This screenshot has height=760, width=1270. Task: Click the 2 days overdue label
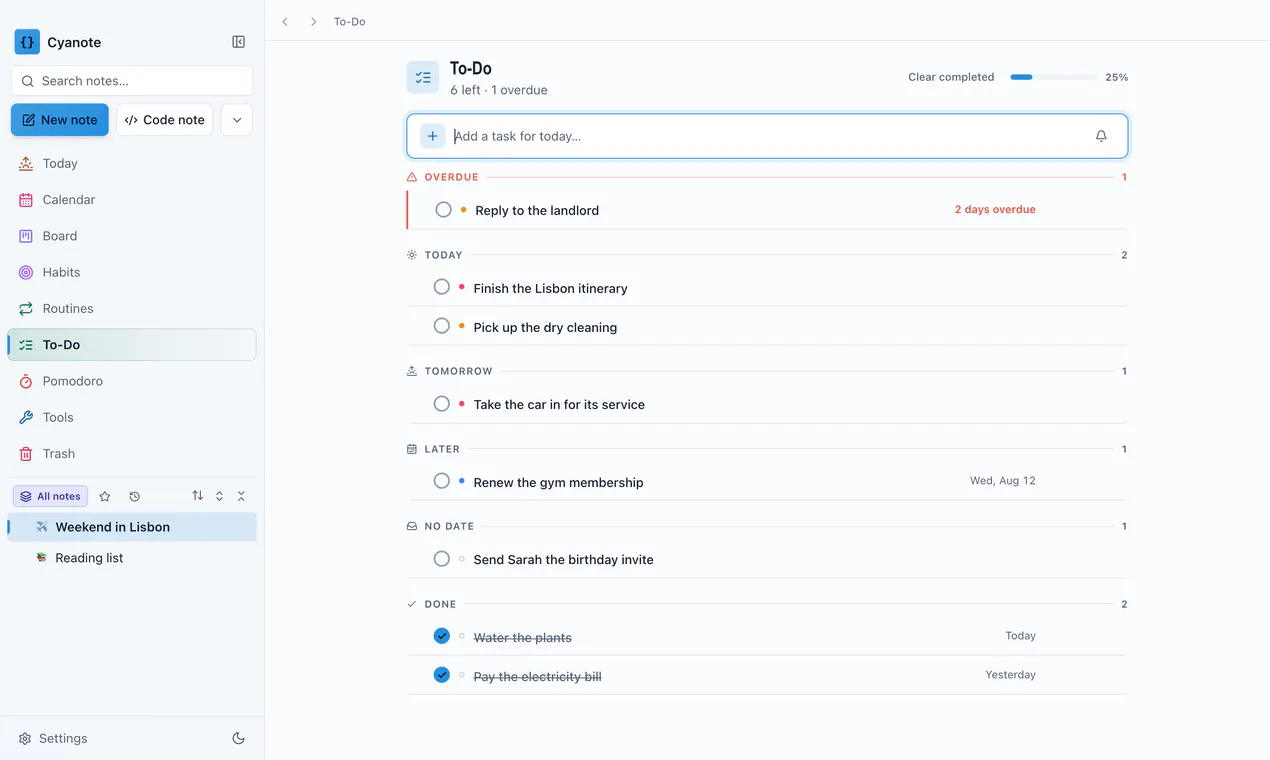(995, 210)
